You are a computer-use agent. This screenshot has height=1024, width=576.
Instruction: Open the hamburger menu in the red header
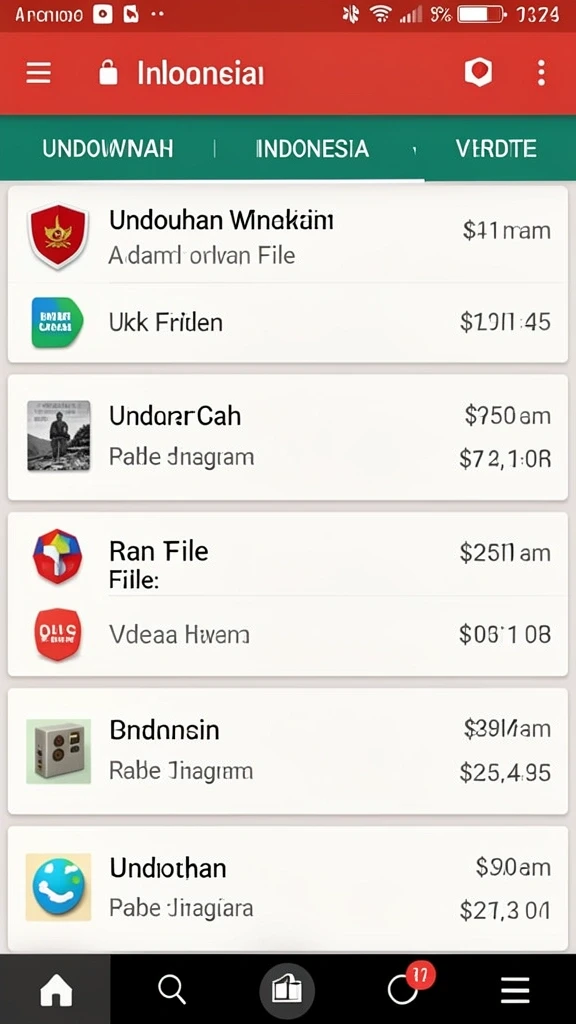point(38,72)
